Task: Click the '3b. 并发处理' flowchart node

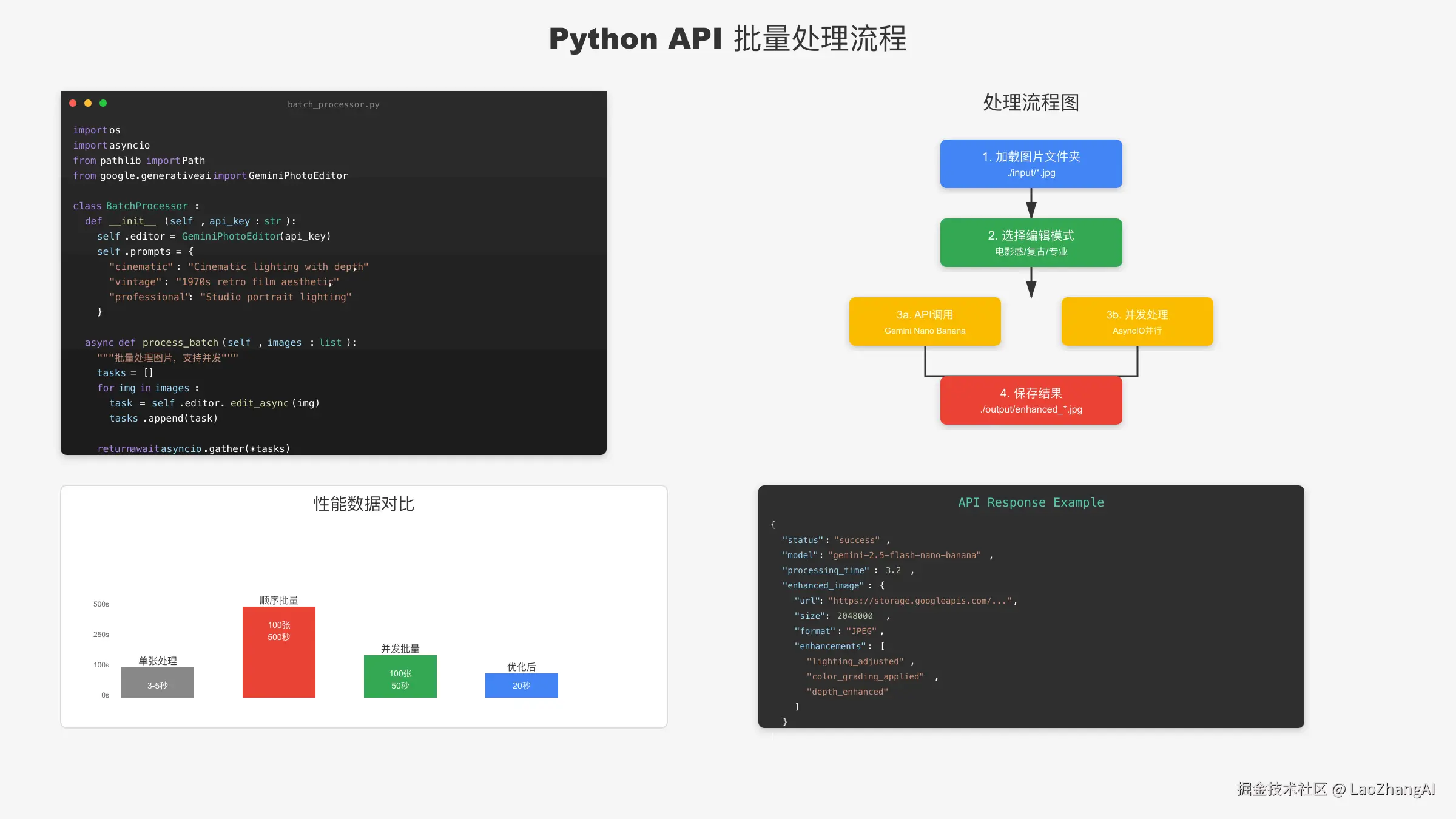Action: pyautogui.click(x=1136, y=321)
